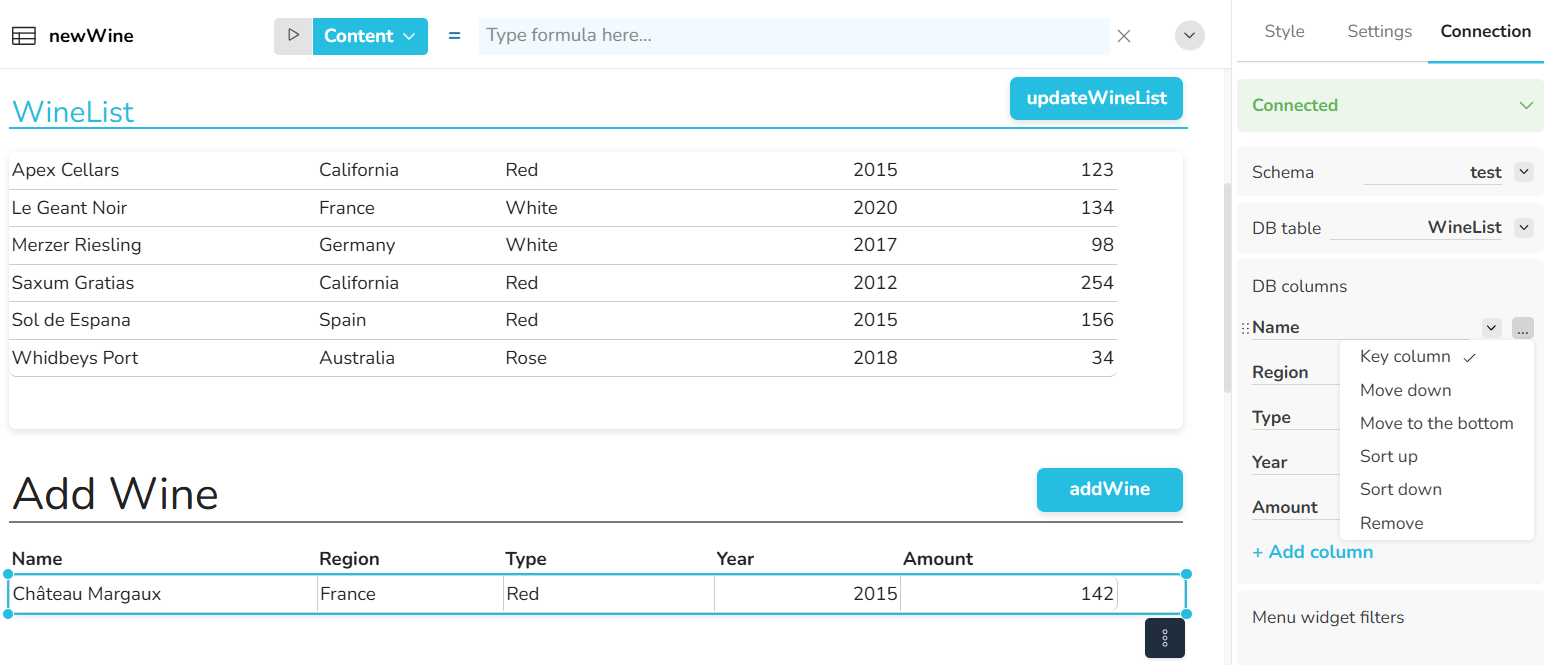
Task: Clear the formula bar with X icon
Action: click(1124, 36)
